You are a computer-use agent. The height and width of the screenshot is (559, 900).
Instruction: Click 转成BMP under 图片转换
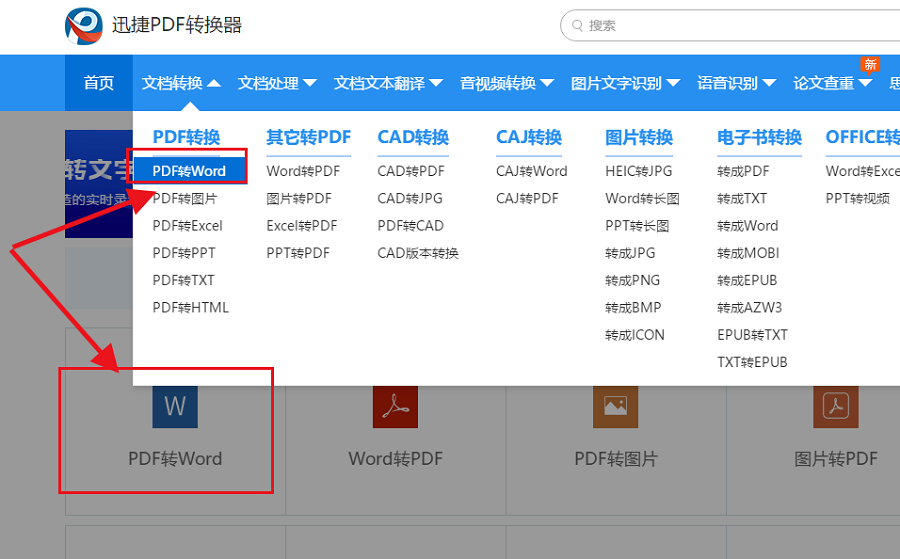pyautogui.click(x=633, y=308)
